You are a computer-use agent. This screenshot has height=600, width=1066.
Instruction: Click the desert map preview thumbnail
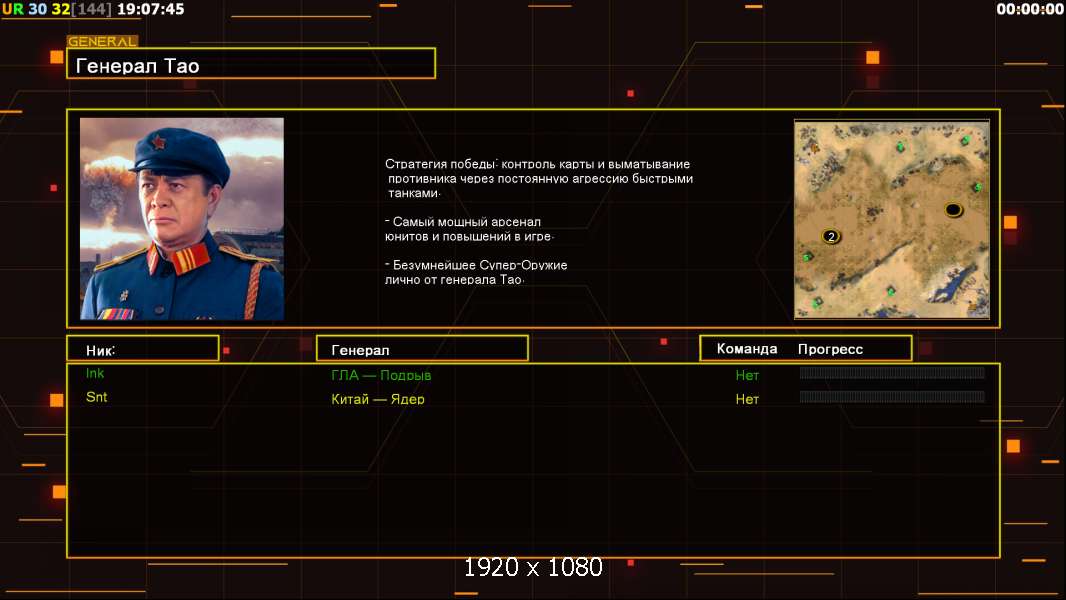[x=892, y=219]
